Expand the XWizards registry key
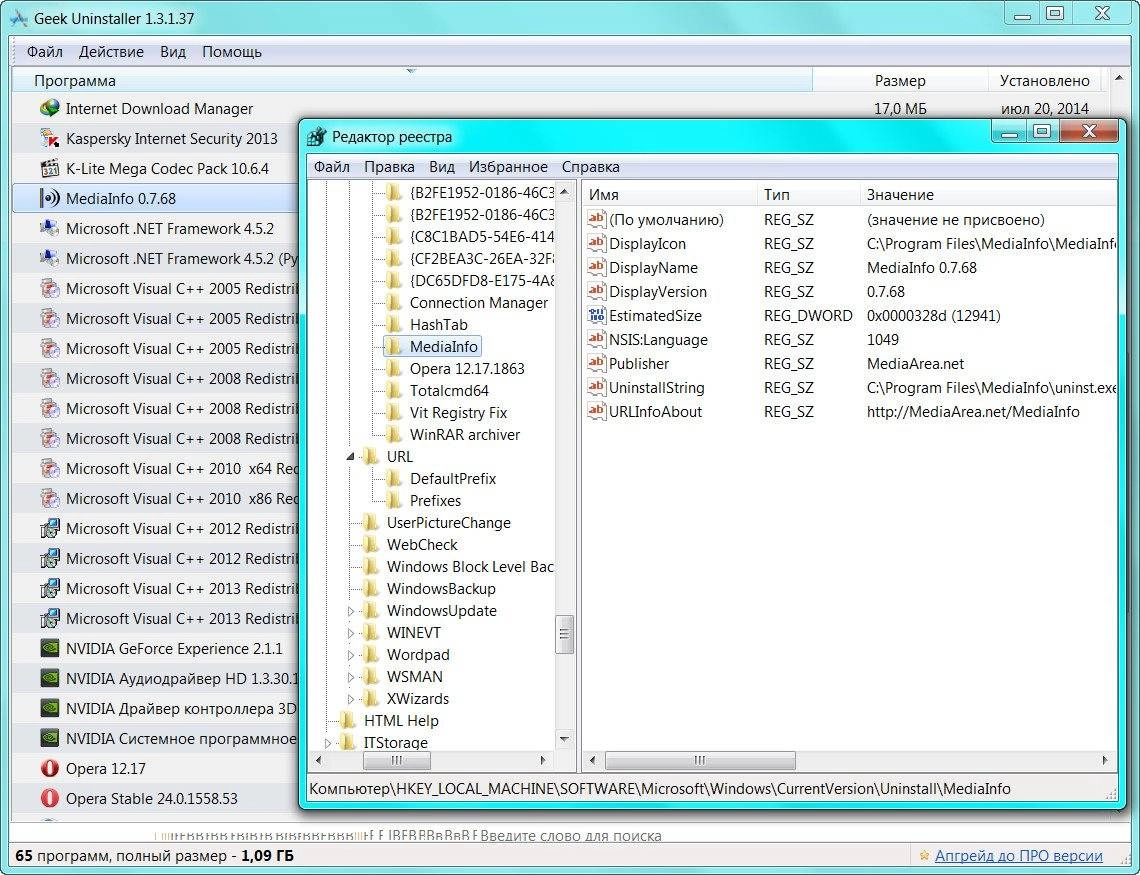1140x875 pixels. click(350, 699)
